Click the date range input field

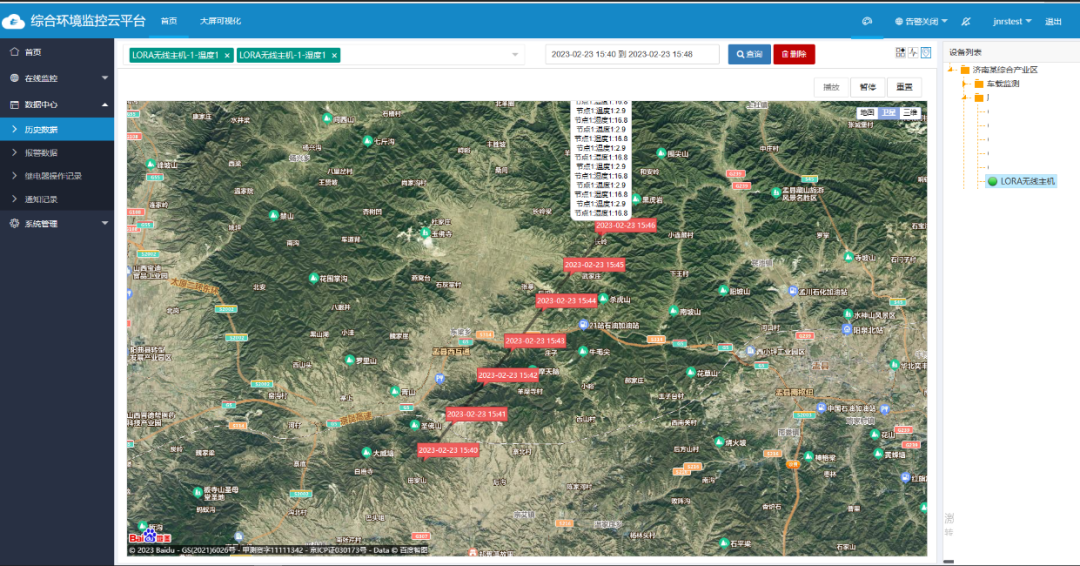coord(632,54)
